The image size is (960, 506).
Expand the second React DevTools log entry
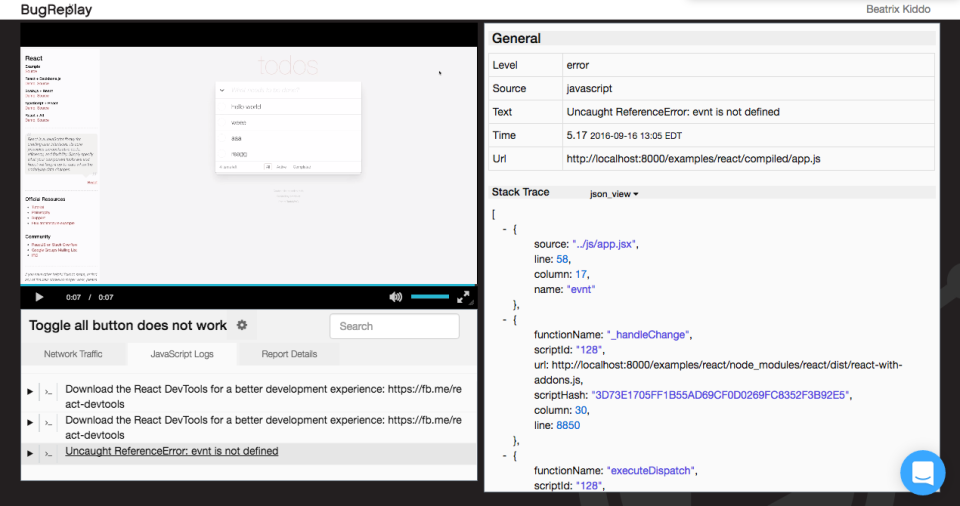pyautogui.click(x=29, y=423)
